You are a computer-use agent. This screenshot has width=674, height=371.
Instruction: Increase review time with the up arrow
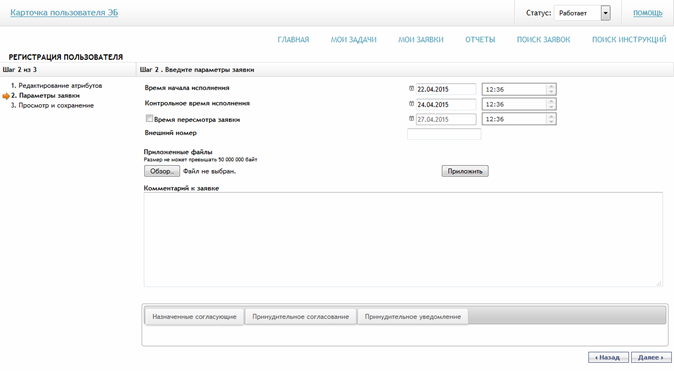click(x=551, y=117)
